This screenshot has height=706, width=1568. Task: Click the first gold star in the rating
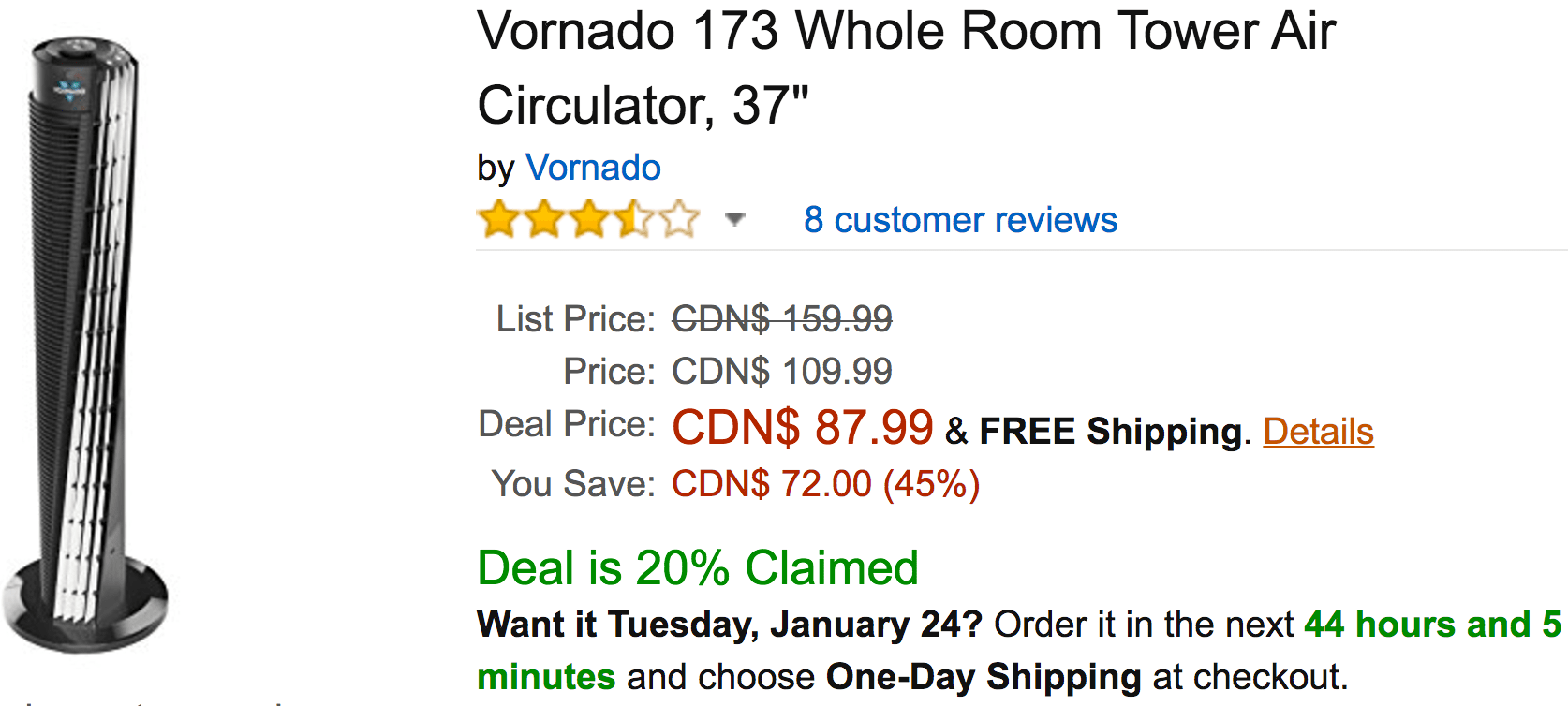click(x=499, y=219)
